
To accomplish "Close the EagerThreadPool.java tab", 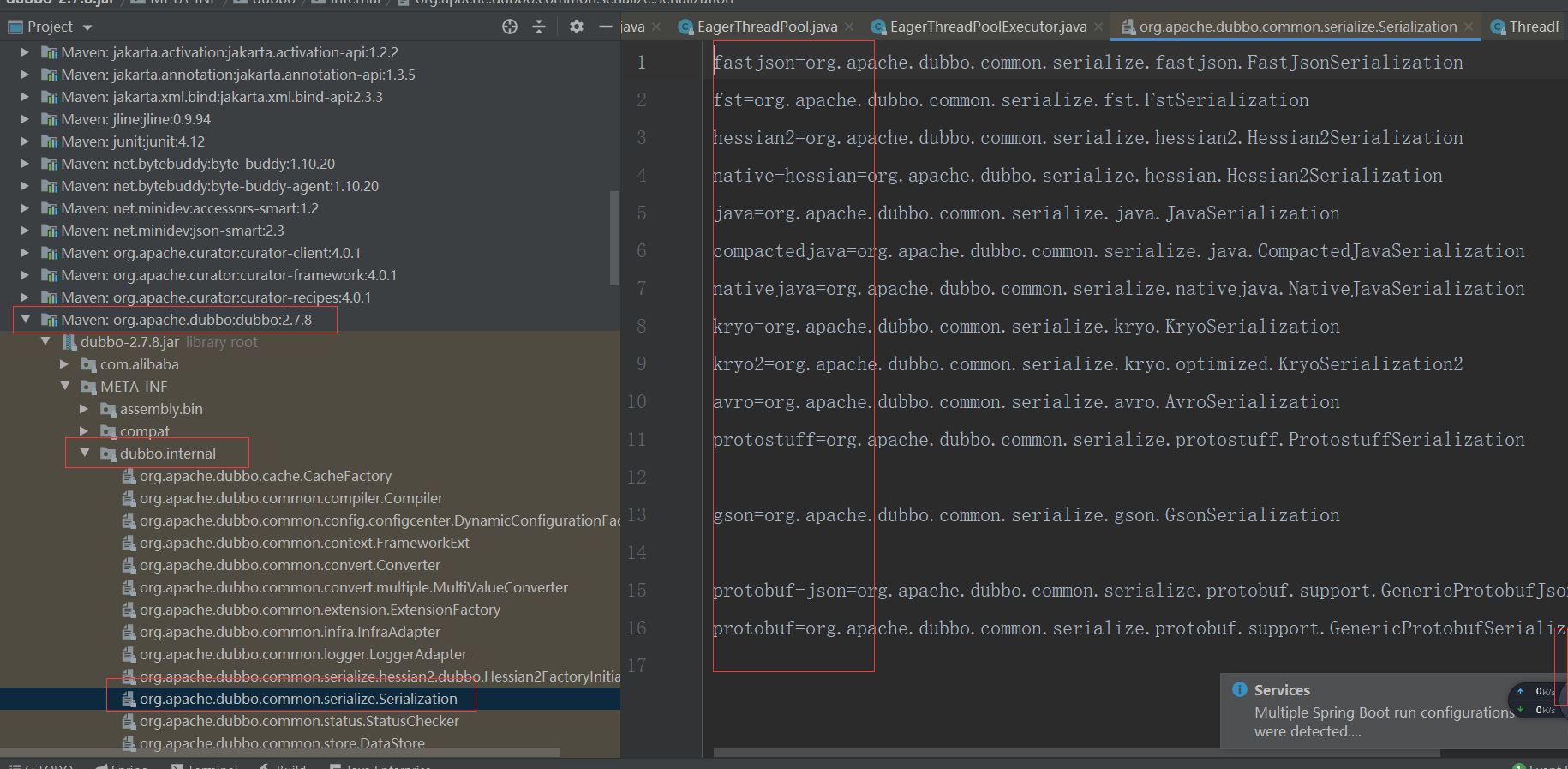I will pyautogui.click(x=849, y=27).
